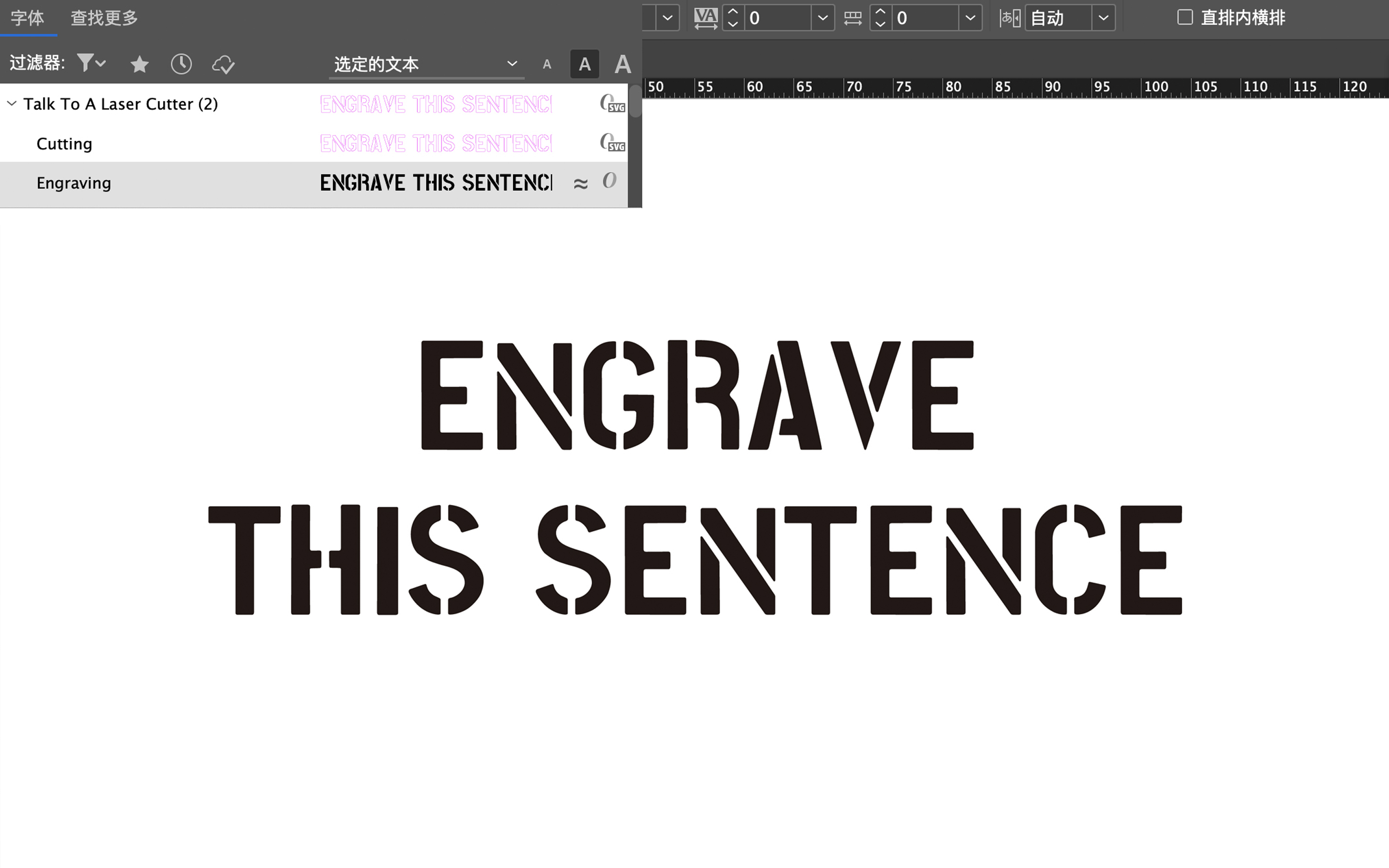This screenshot has width=1389, height=868.
Task: Show fonts similar to Engraving
Action: click(x=580, y=183)
